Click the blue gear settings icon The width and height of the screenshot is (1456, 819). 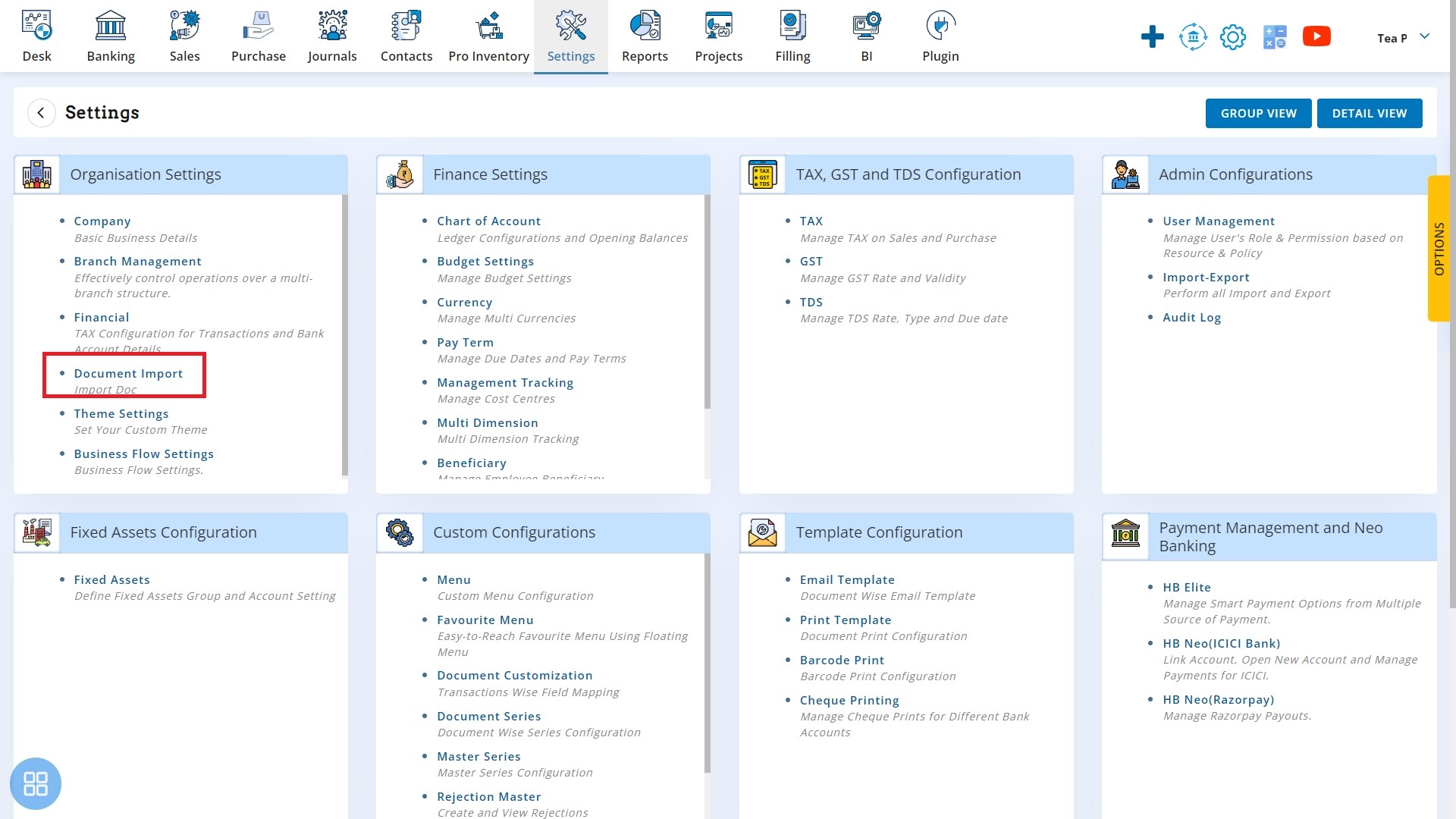[1233, 36]
